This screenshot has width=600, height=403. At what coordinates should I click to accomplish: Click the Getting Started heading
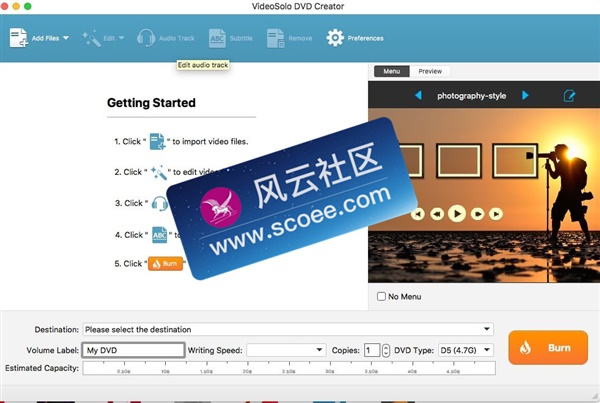[x=151, y=103]
